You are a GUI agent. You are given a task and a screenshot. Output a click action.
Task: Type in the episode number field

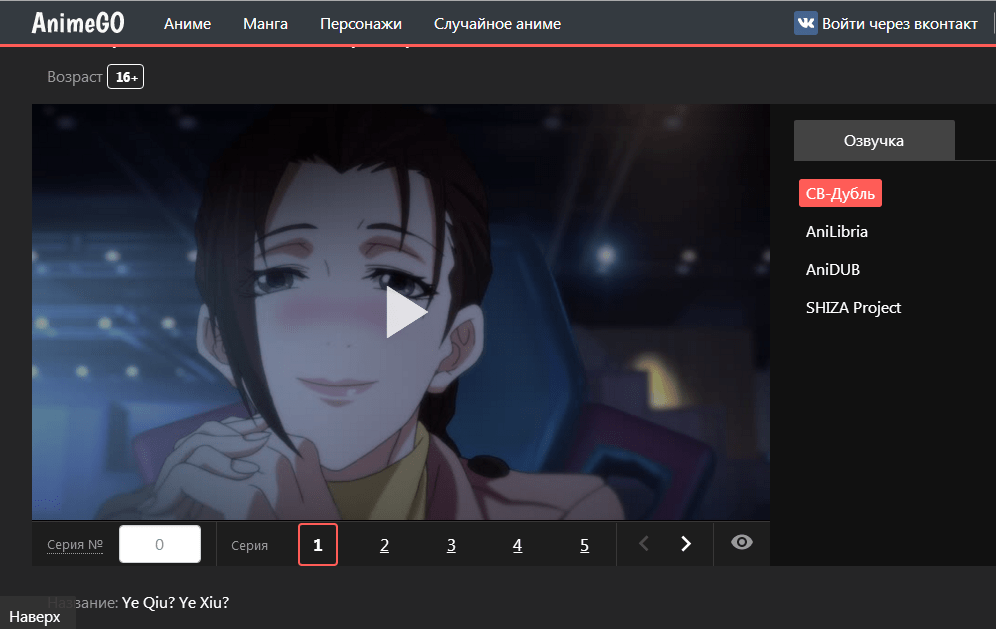[160, 545]
